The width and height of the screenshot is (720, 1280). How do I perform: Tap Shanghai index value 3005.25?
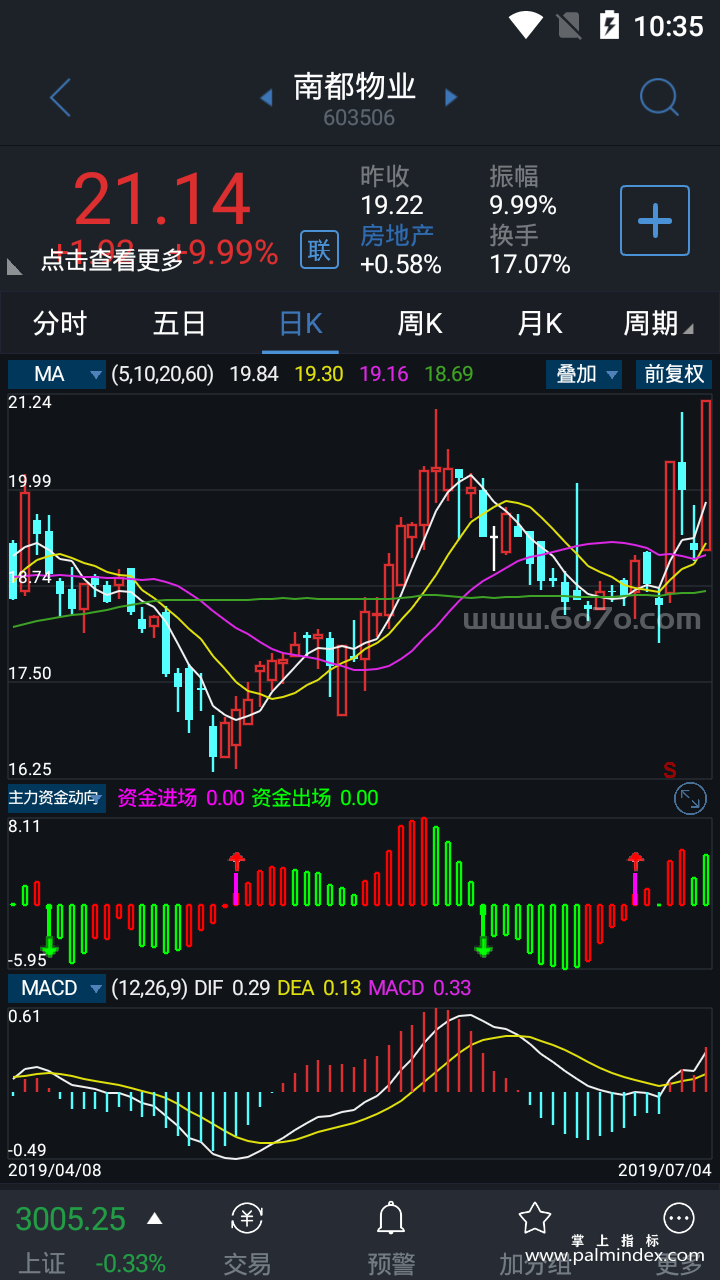pyautogui.click(x=71, y=1219)
